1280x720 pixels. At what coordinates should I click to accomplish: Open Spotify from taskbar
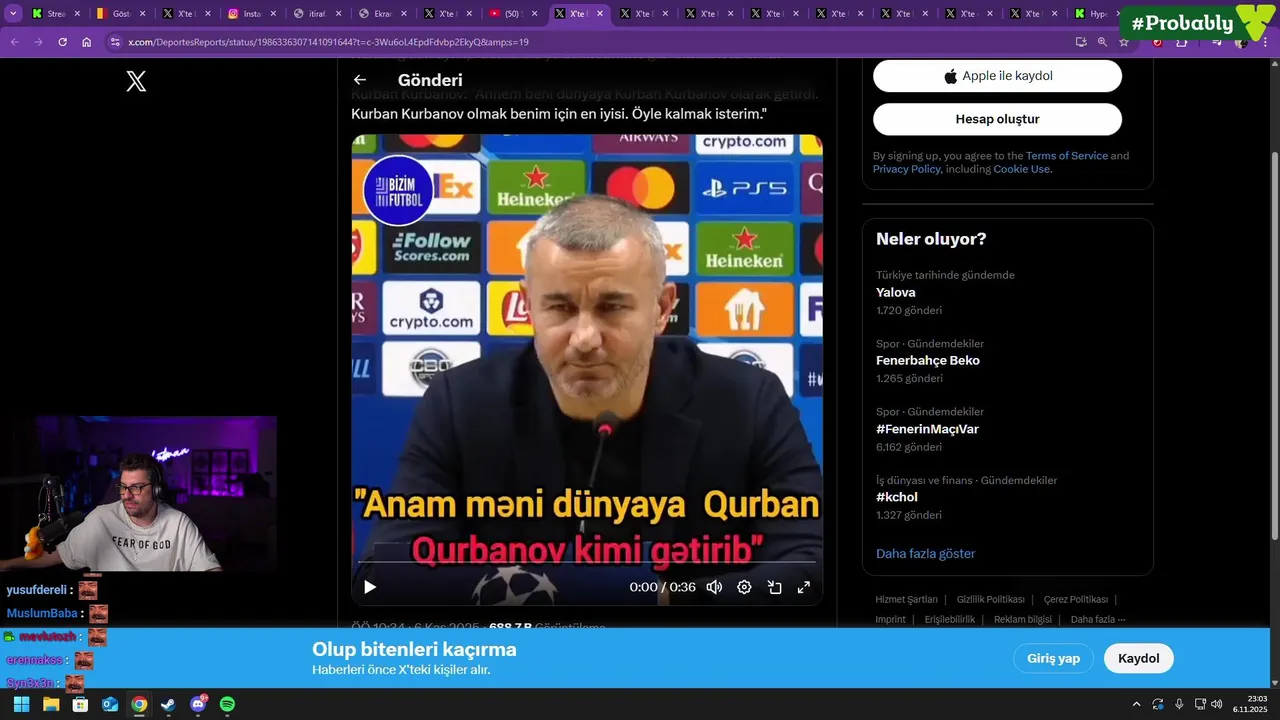(227, 704)
